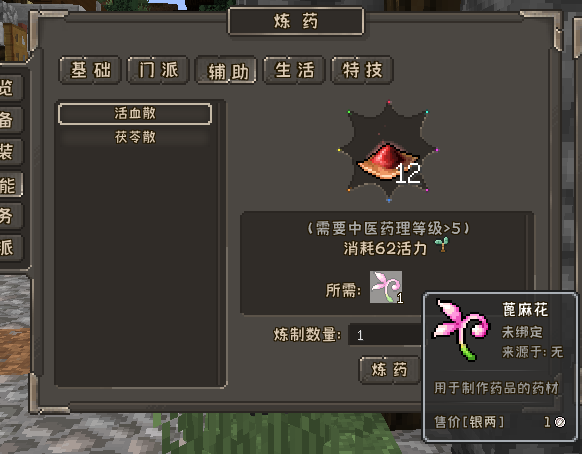Click the green sprout vitality icon
Screen dimensions: 582x454
point(442,245)
